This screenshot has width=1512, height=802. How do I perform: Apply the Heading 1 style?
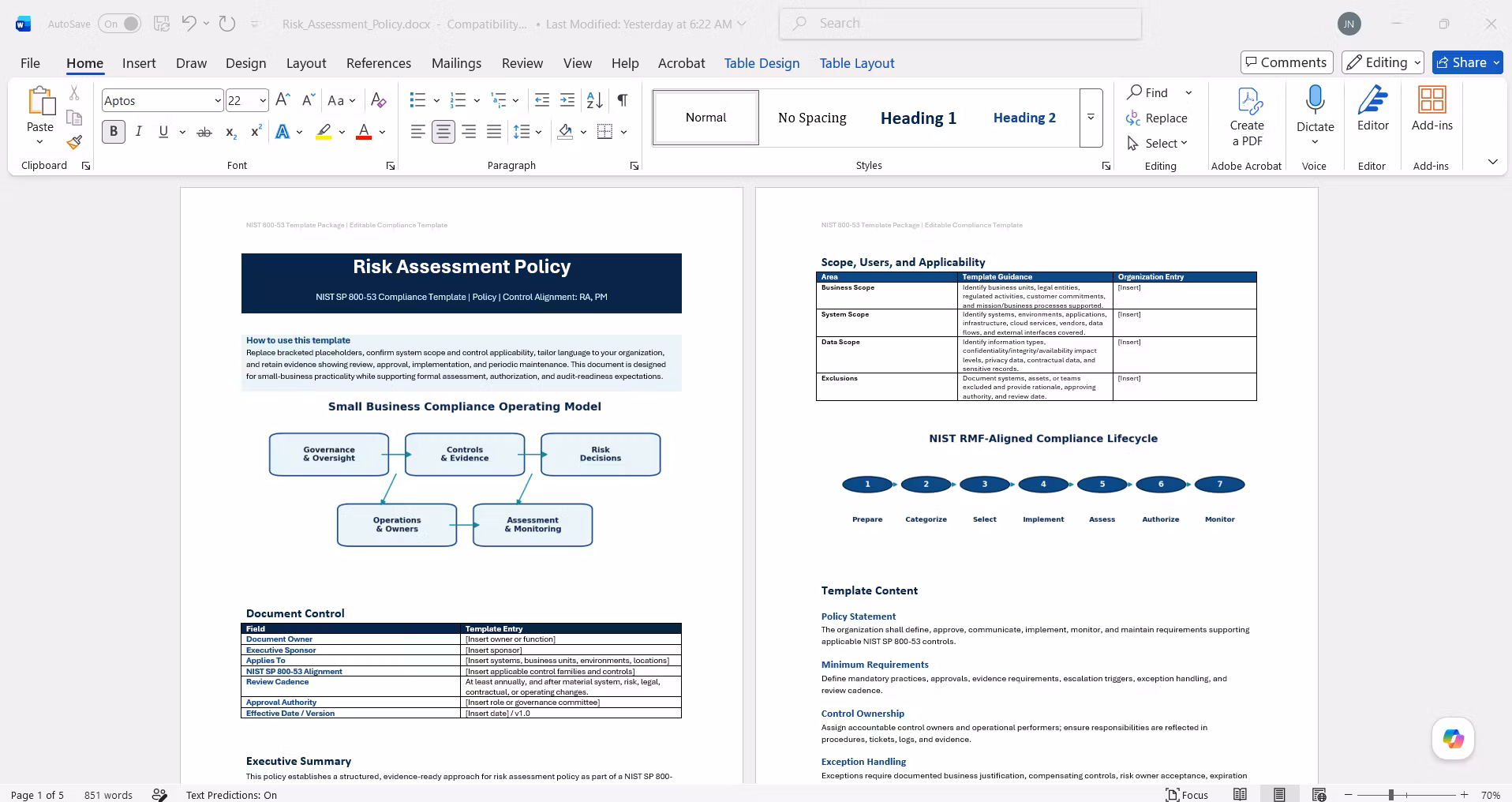[x=919, y=118]
